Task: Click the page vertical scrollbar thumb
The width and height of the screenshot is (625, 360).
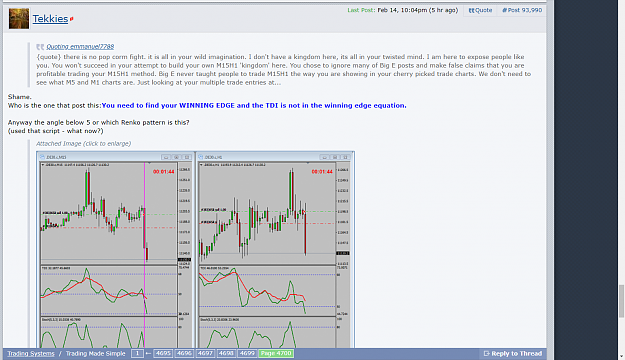Action: point(621,301)
